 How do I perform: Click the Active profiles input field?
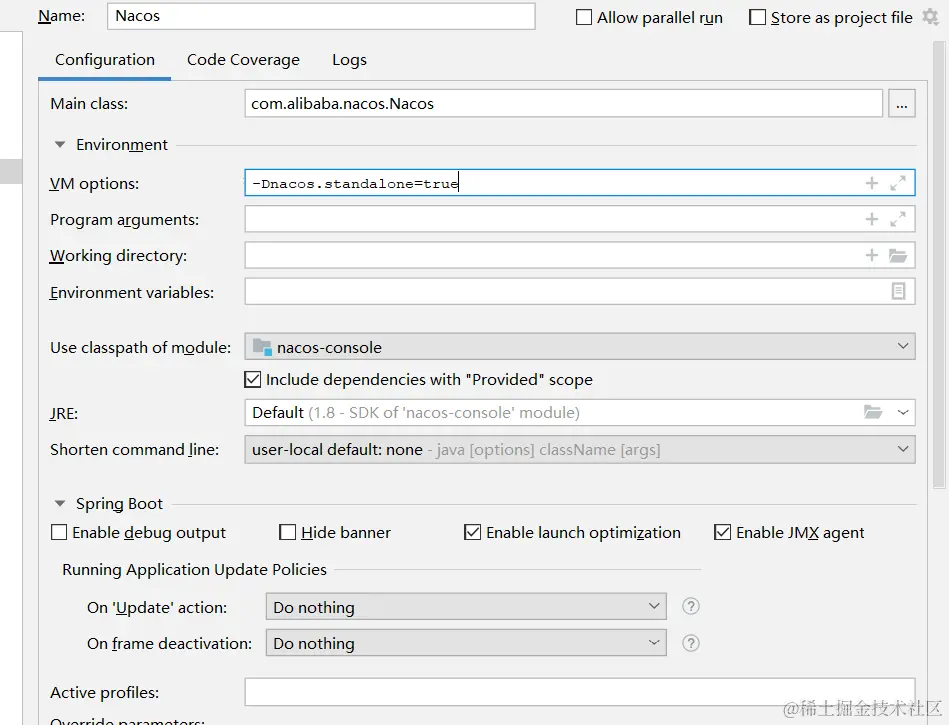coord(580,692)
